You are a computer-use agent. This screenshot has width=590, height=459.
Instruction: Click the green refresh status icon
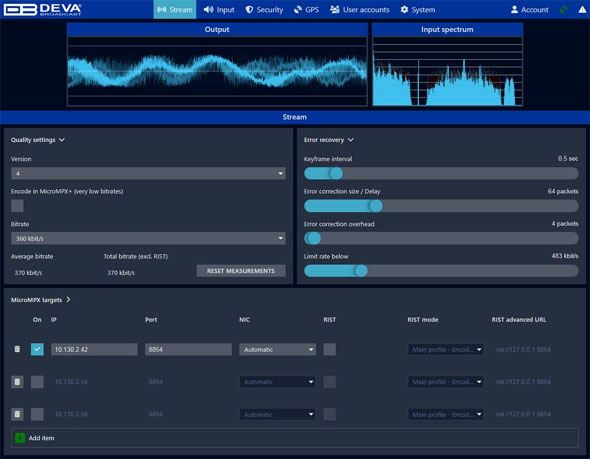click(564, 10)
